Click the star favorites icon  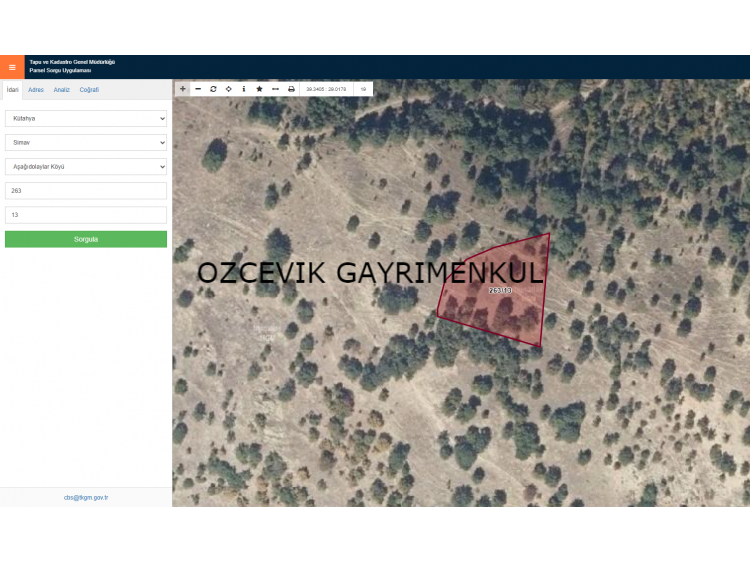[x=260, y=89]
